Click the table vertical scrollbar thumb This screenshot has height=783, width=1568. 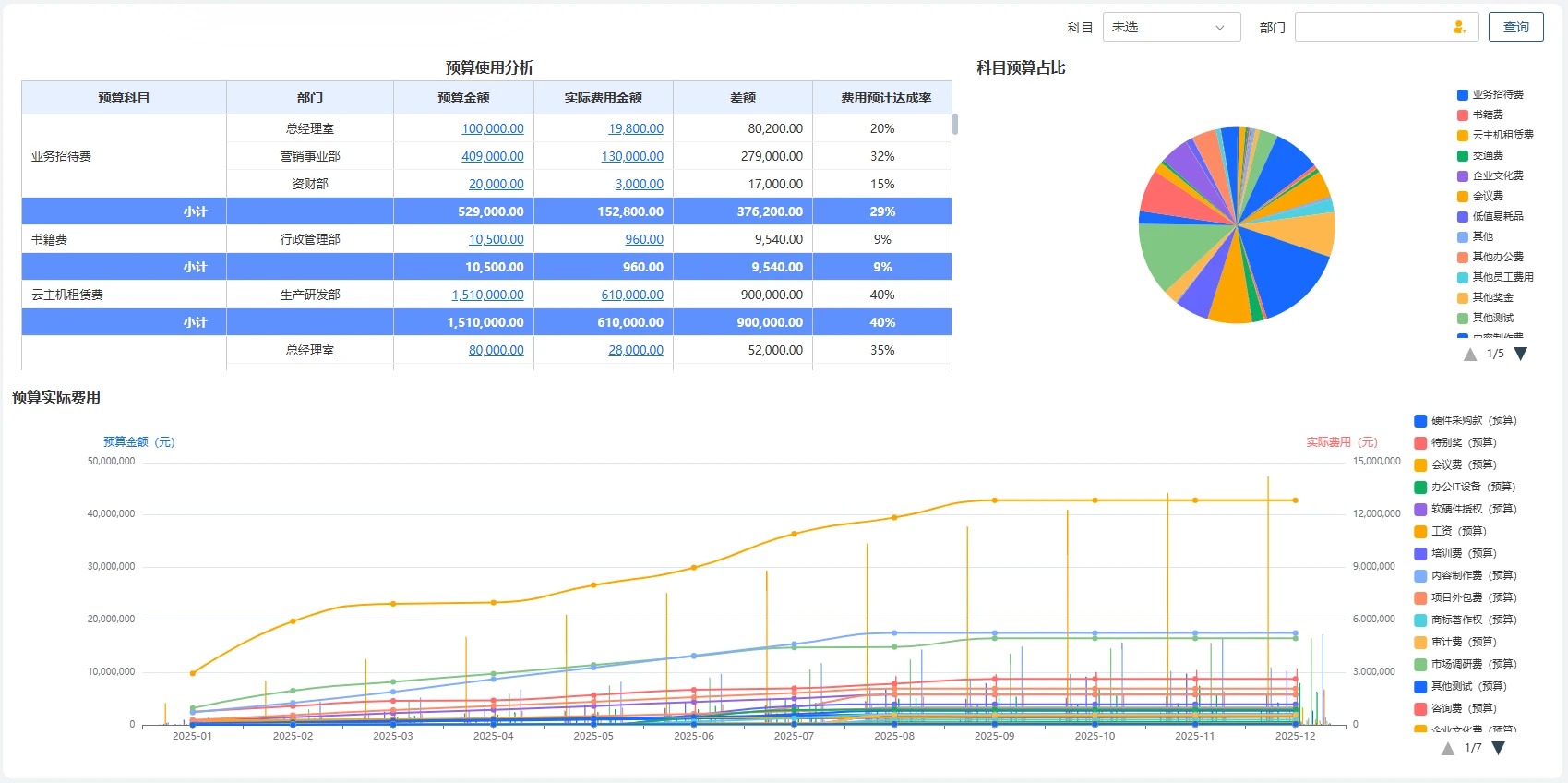955,124
